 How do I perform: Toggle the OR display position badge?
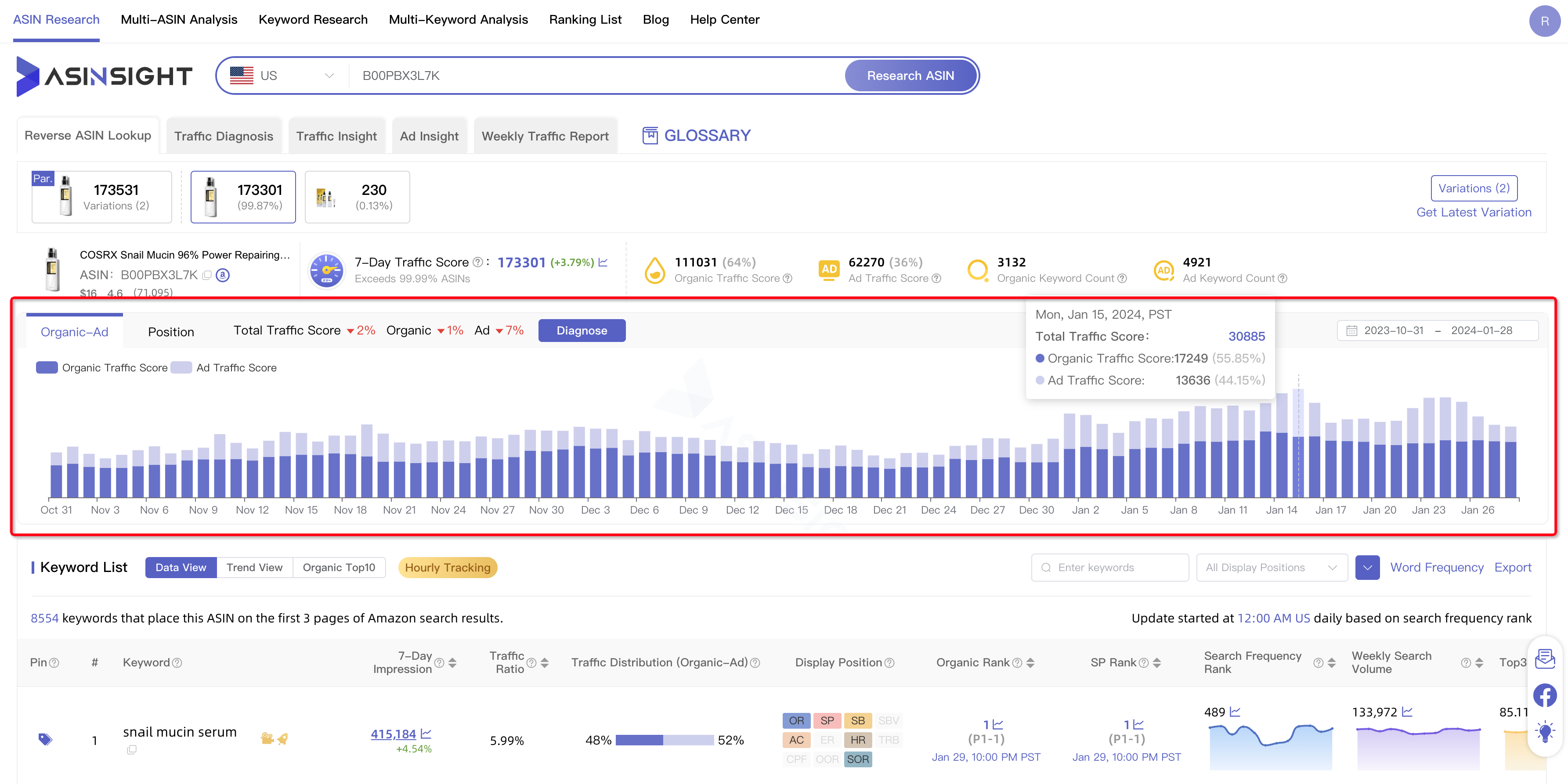click(796, 720)
